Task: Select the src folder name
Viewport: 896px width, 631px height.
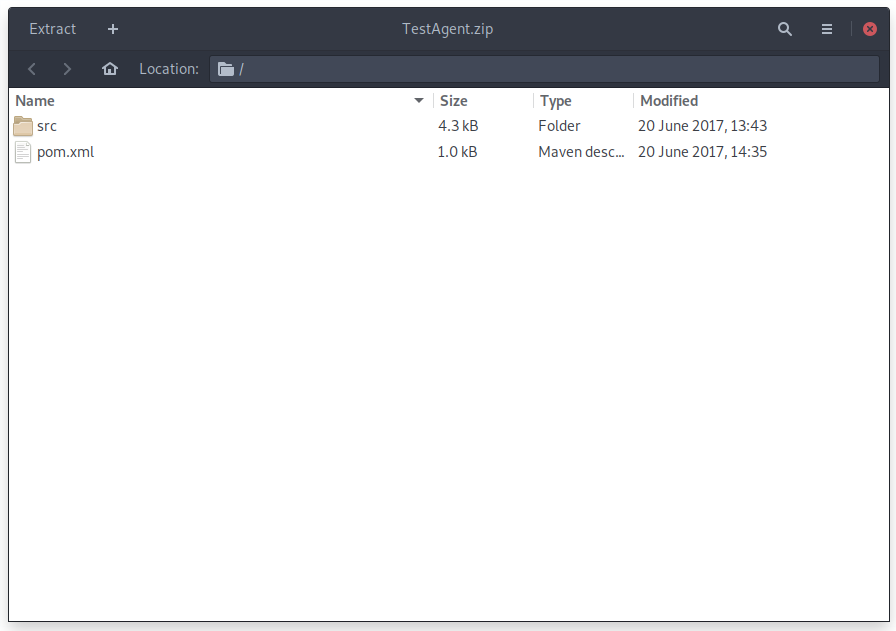Action: [x=47, y=126]
